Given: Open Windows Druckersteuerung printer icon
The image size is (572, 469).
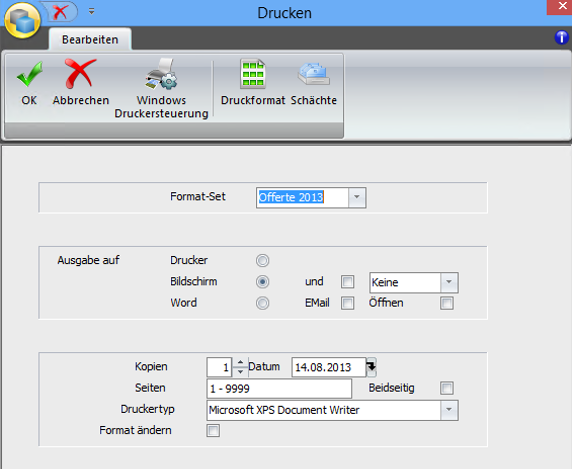Looking at the screenshot, I should coord(161,74).
